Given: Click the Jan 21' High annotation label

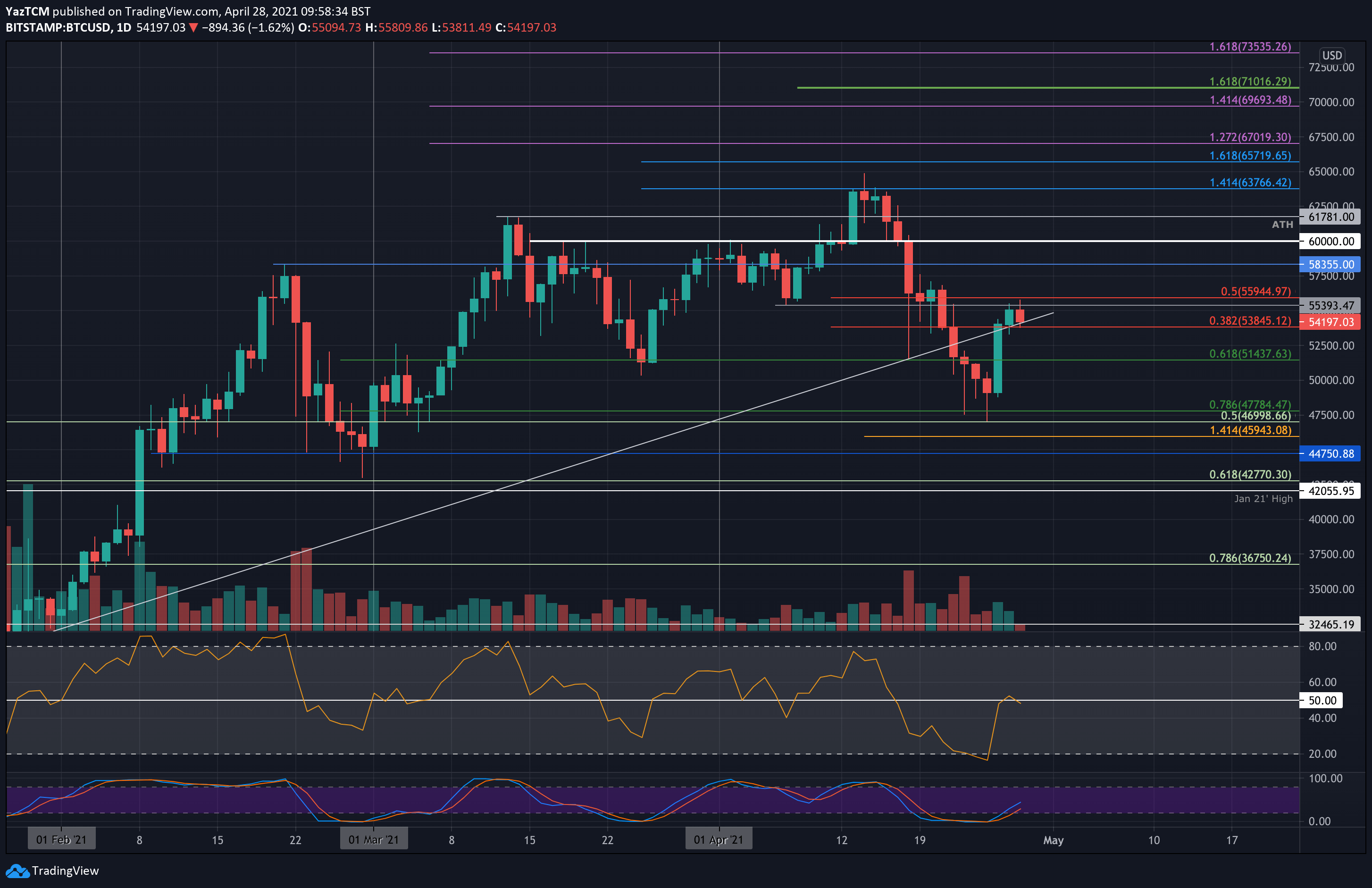Looking at the screenshot, I should 1263,499.
